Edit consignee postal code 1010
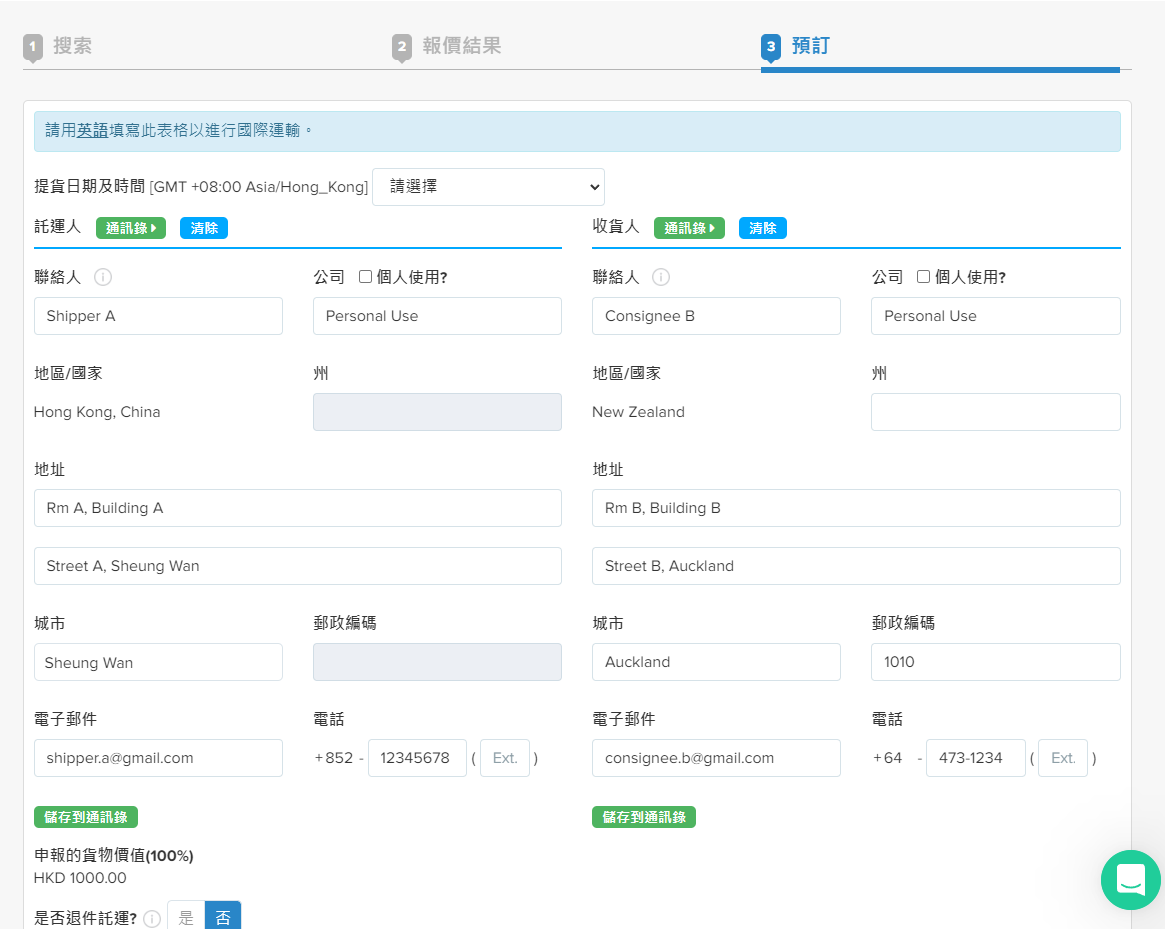Screen dimensions: 1165x929 click(996, 662)
